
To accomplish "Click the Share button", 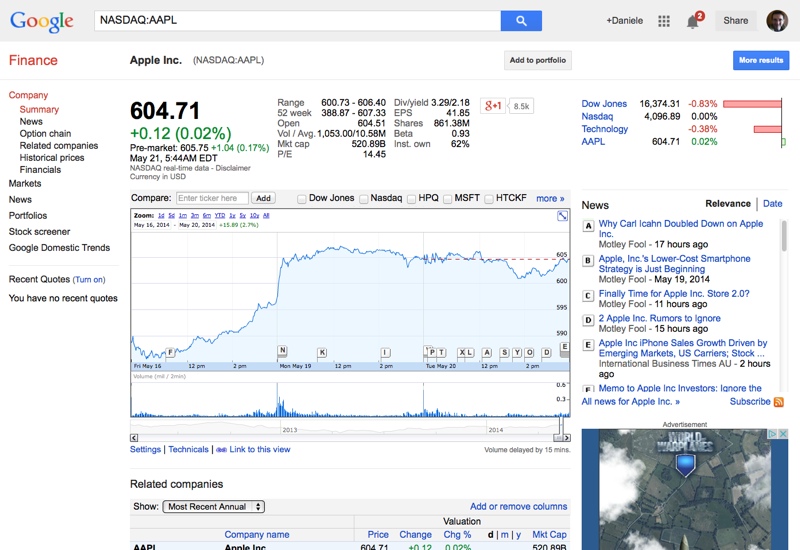I will (x=735, y=21).
